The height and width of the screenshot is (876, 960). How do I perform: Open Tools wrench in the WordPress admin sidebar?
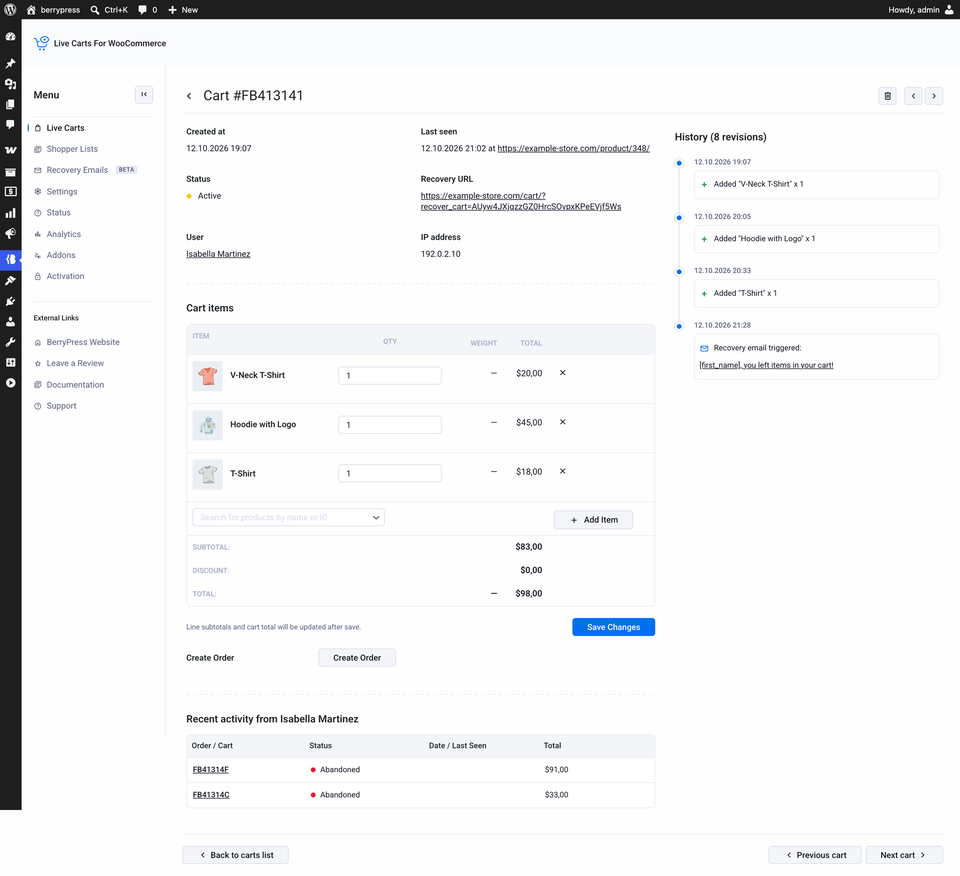click(10, 342)
